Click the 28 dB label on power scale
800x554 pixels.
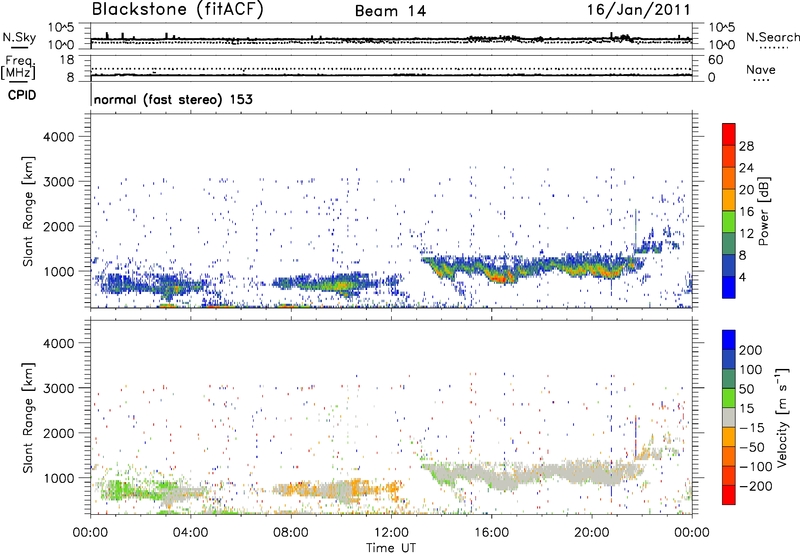[746, 146]
